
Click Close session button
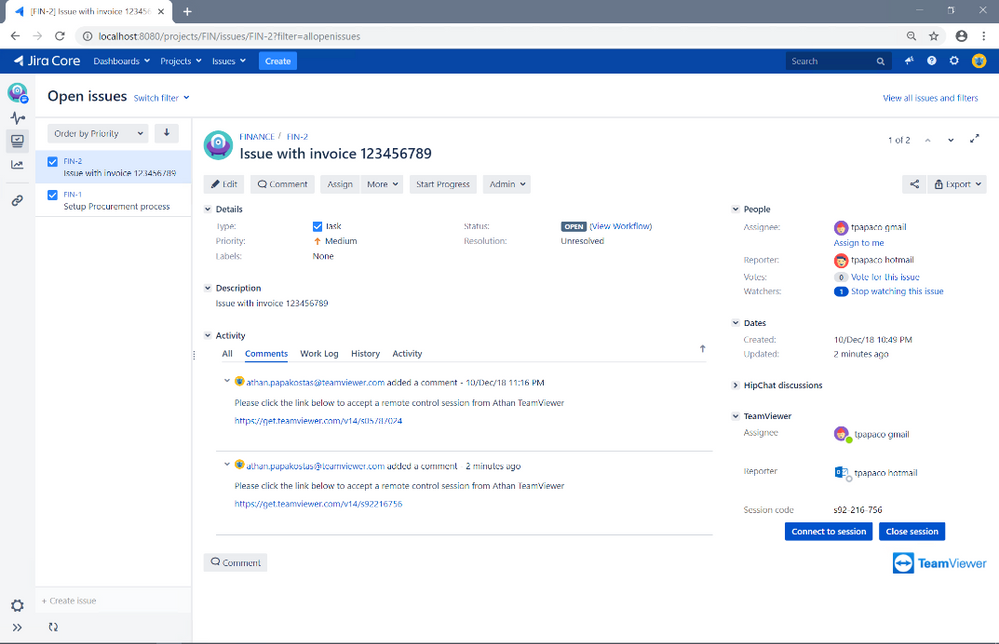pyautogui.click(x=912, y=531)
